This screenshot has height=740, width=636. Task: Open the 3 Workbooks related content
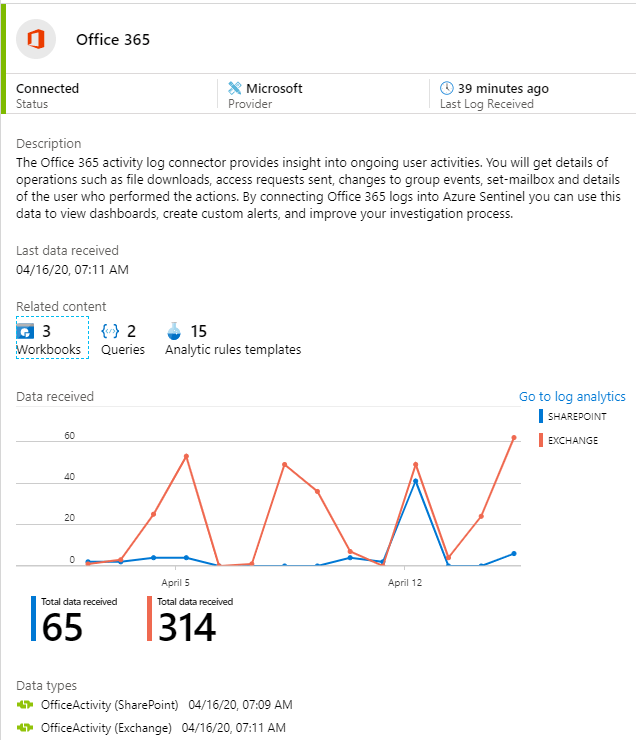52,339
